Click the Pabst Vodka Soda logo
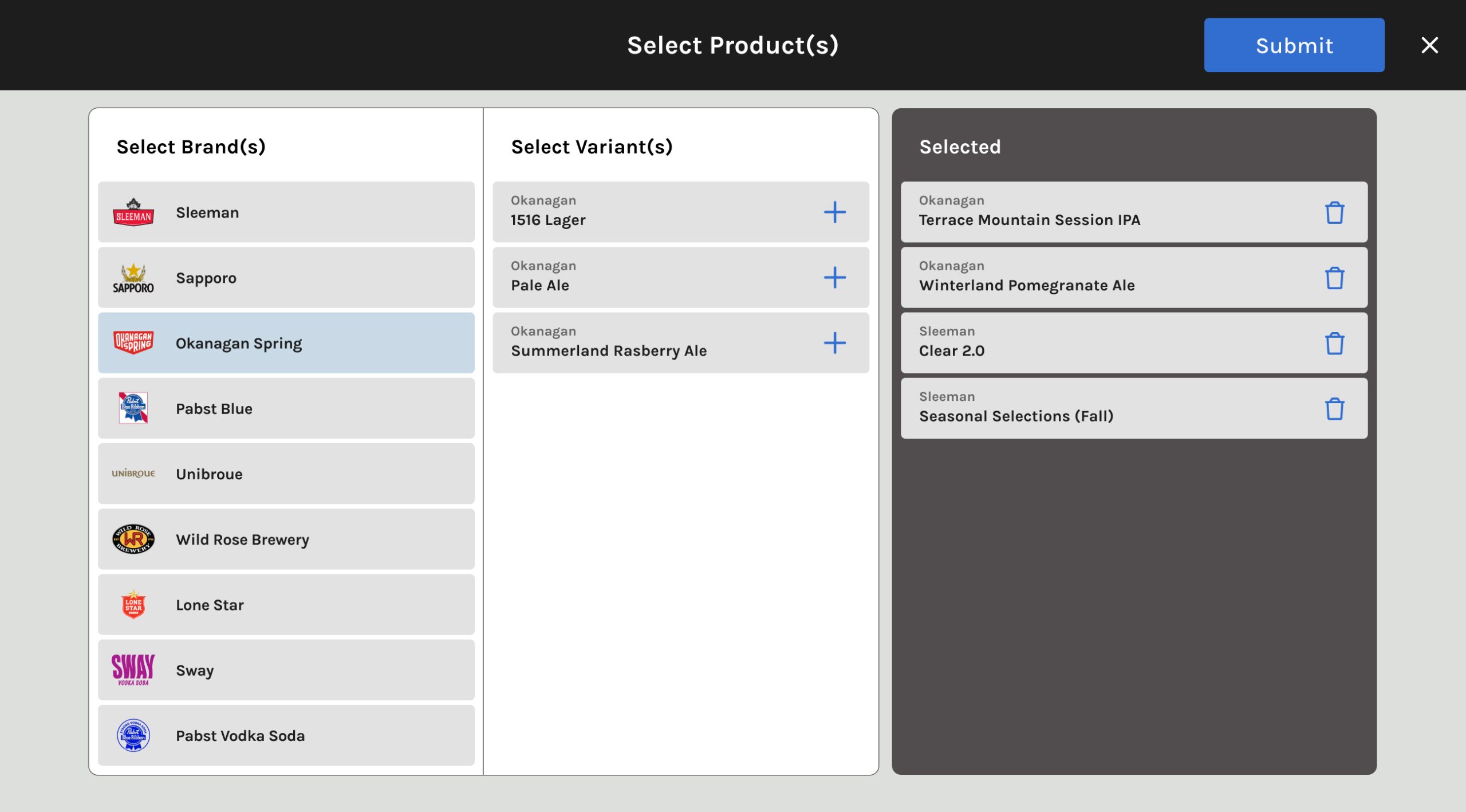This screenshot has height=812, width=1466. tap(133, 735)
